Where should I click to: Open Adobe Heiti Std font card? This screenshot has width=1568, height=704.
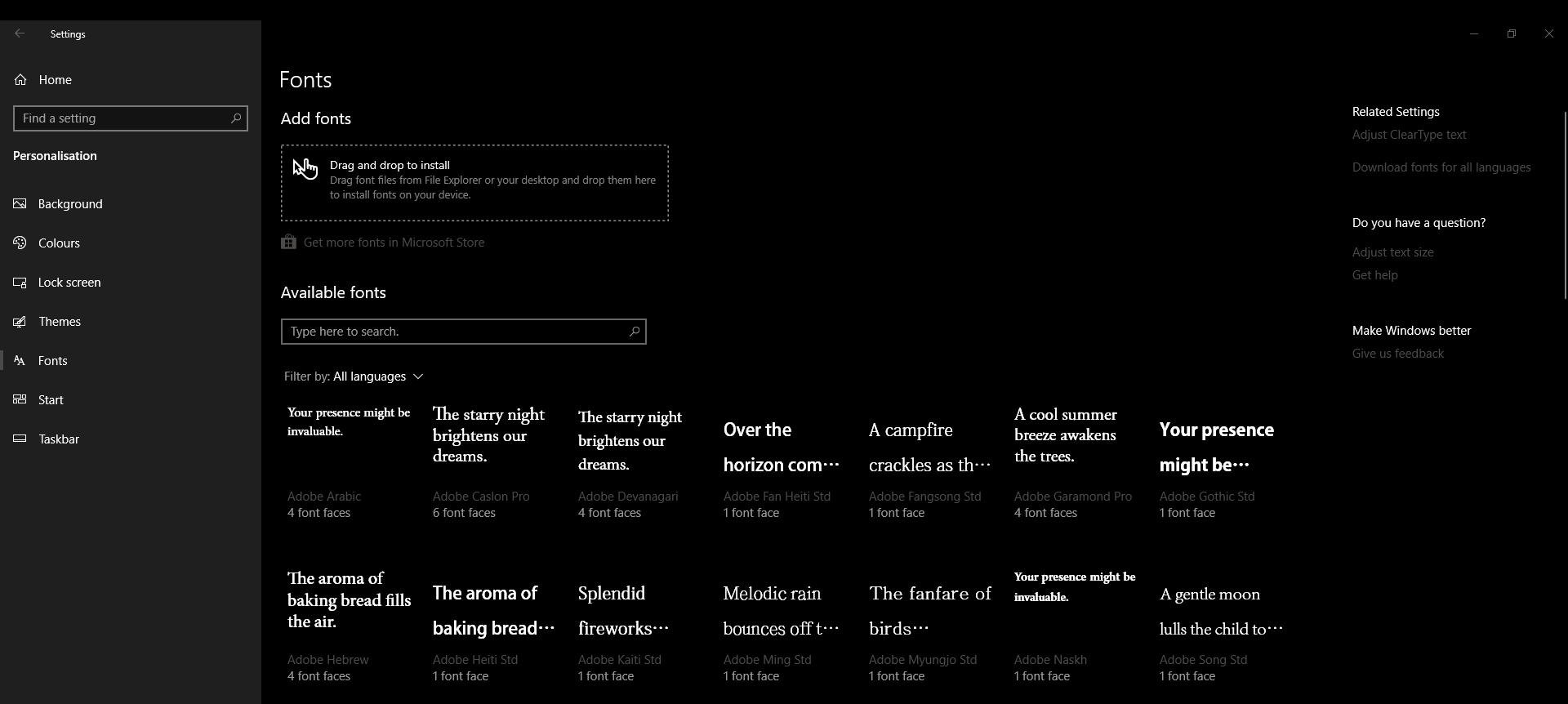pos(496,627)
